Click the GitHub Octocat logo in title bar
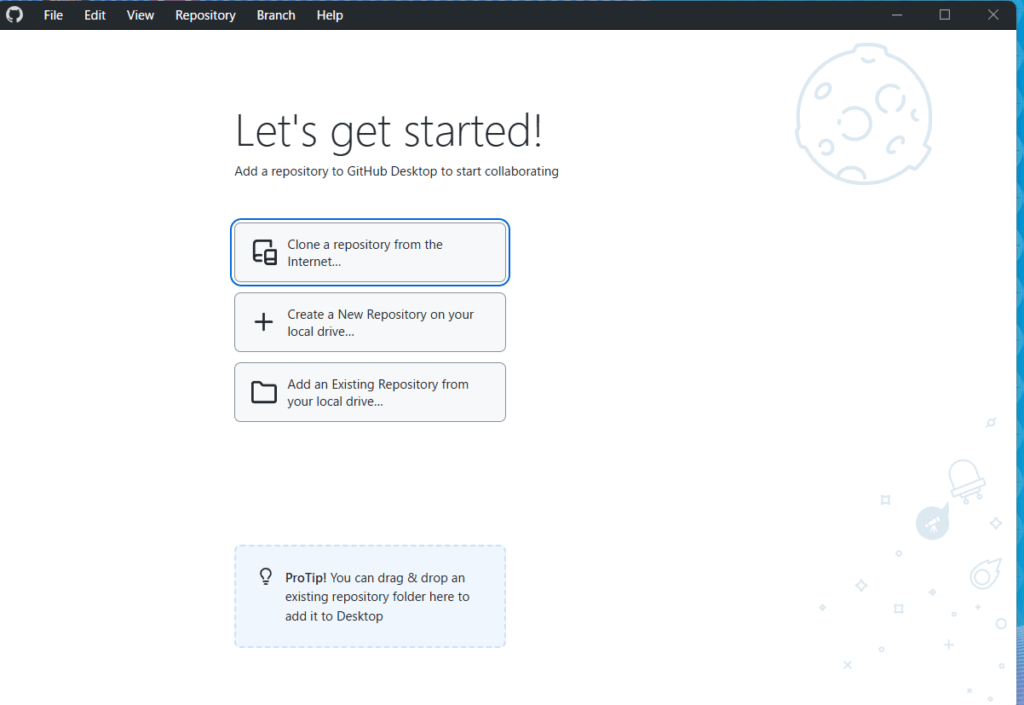Screen dimensions: 1024x705 tap(15, 15)
